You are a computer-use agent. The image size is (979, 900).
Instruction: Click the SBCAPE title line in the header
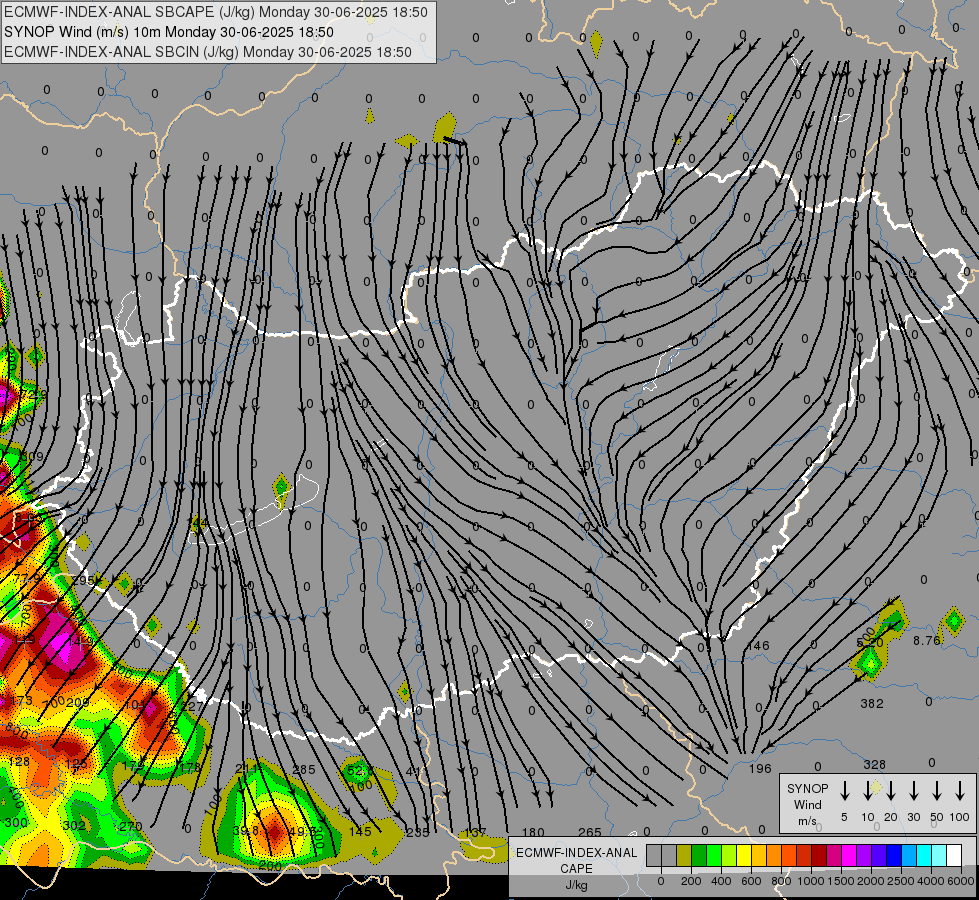(216, 12)
